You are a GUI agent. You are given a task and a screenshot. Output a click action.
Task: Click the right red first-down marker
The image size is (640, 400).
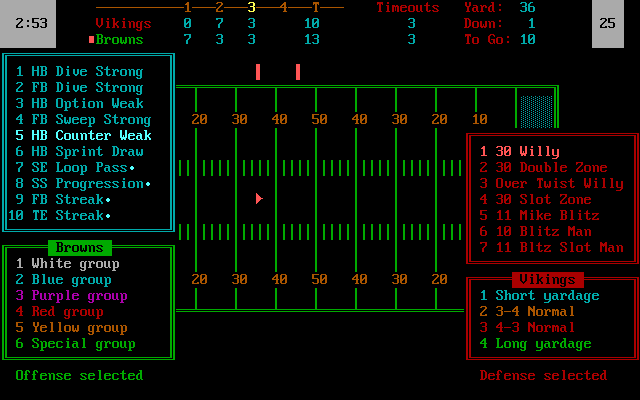pyautogui.click(x=298, y=72)
